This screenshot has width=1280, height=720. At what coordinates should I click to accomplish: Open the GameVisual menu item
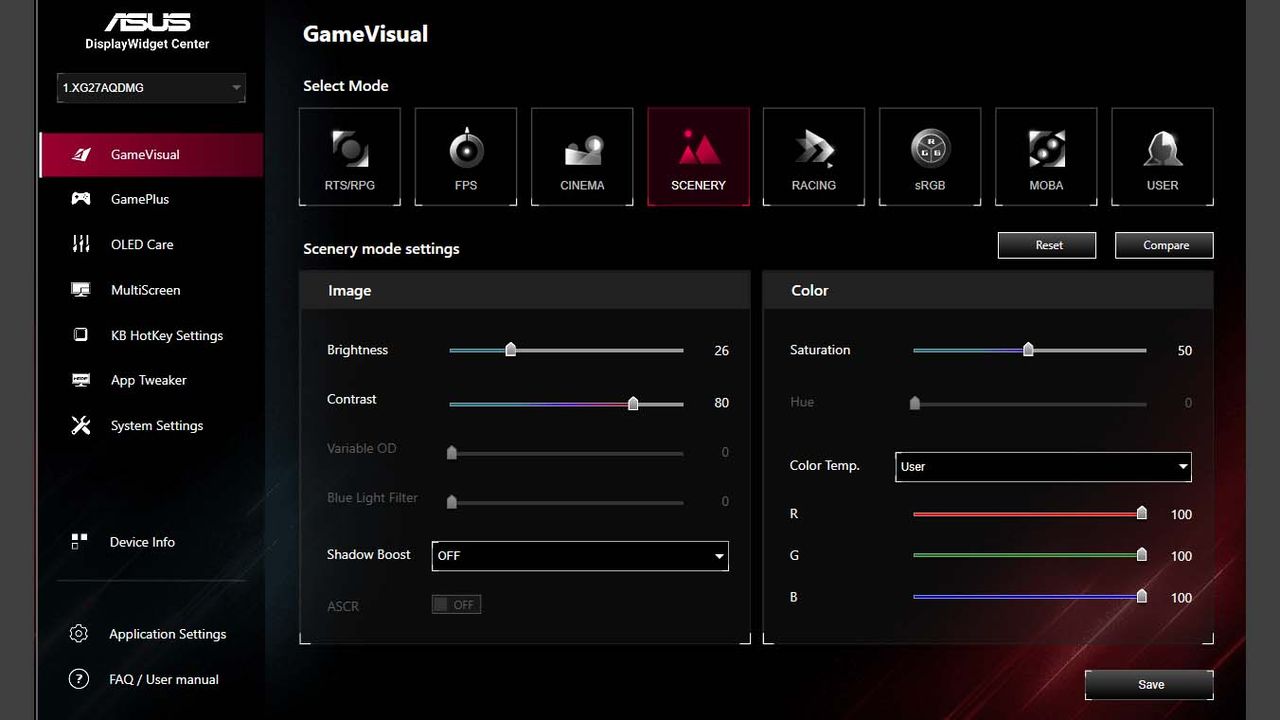pos(151,155)
